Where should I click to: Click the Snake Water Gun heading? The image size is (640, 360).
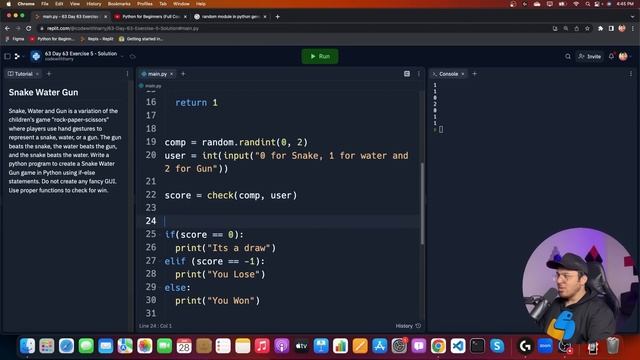43,92
